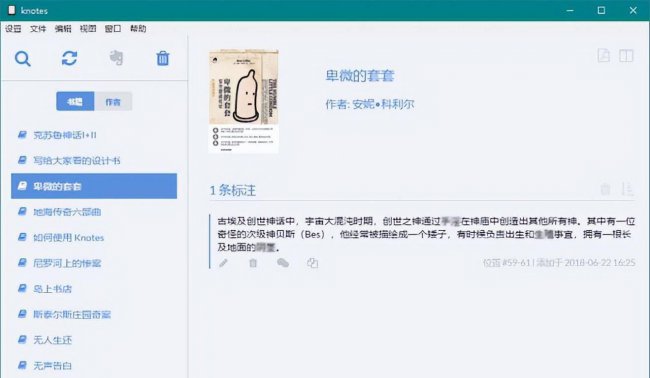
Task: Click the book cover thumbnail image
Action: pos(244,102)
